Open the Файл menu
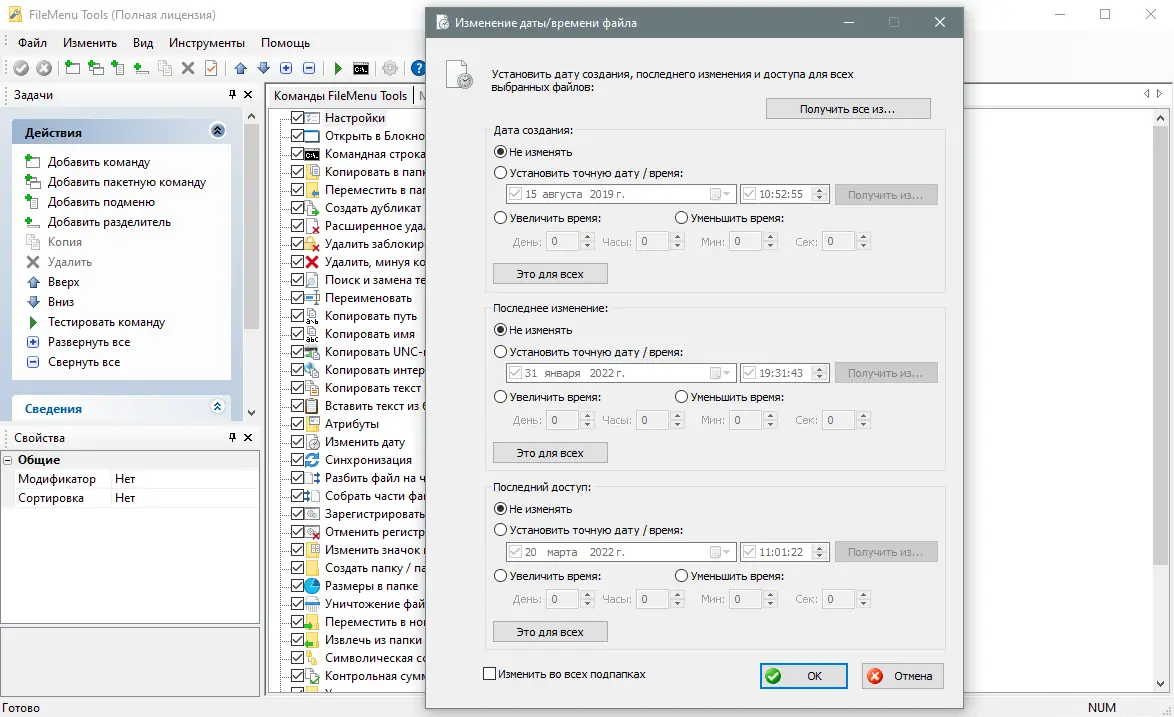This screenshot has height=717, width=1174. (x=32, y=43)
